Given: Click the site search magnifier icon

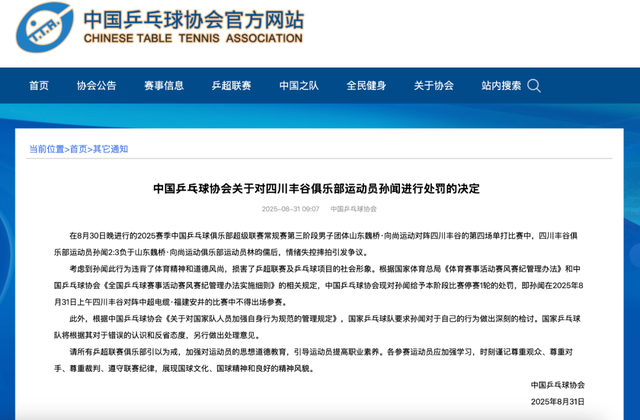Looking at the screenshot, I should (x=534, y=86).
